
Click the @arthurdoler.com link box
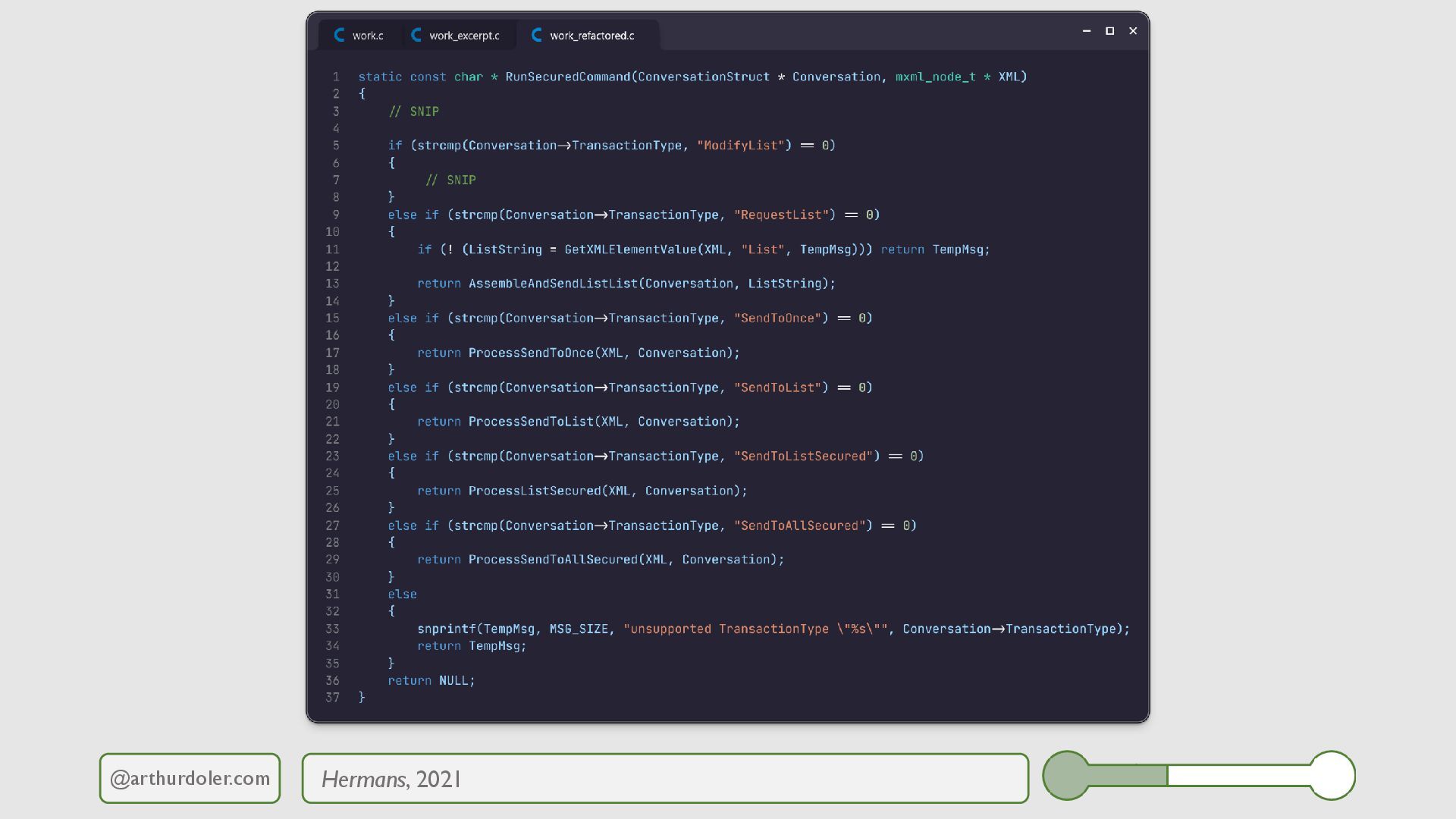tap(190, 778)
